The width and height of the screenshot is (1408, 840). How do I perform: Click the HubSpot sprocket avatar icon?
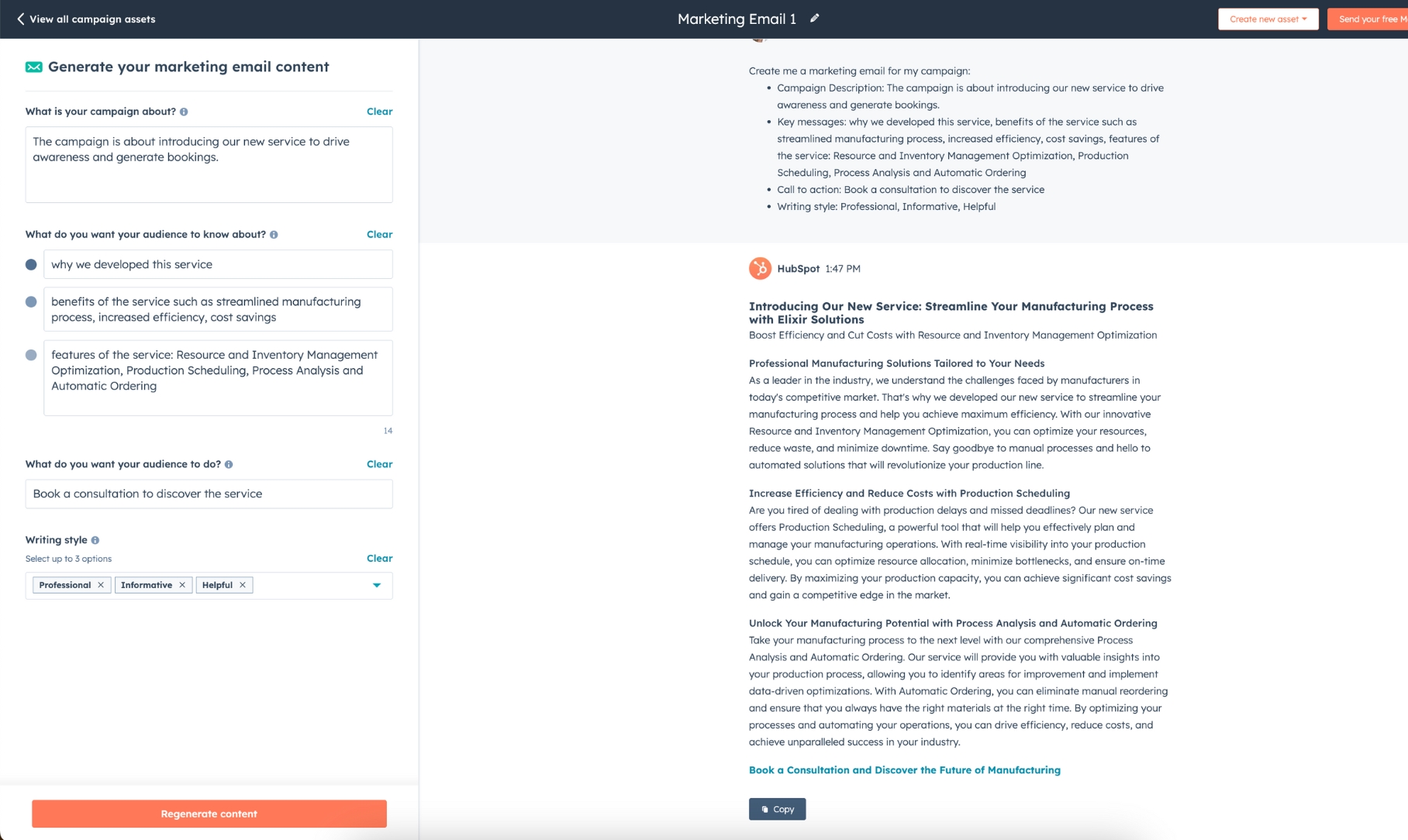click(x=760, y=268)
